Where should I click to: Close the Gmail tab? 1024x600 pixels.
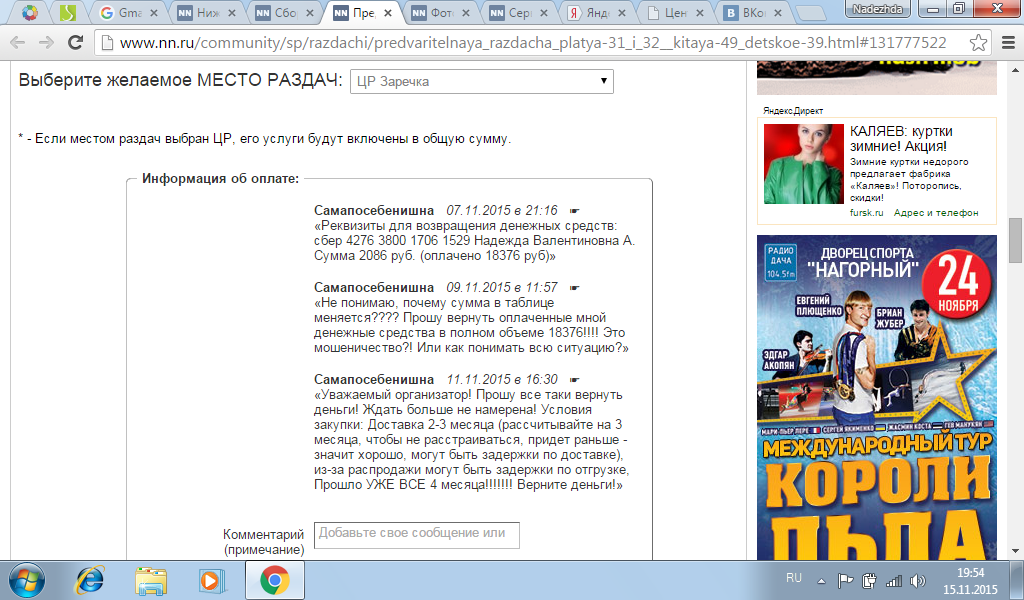point(153,12)
